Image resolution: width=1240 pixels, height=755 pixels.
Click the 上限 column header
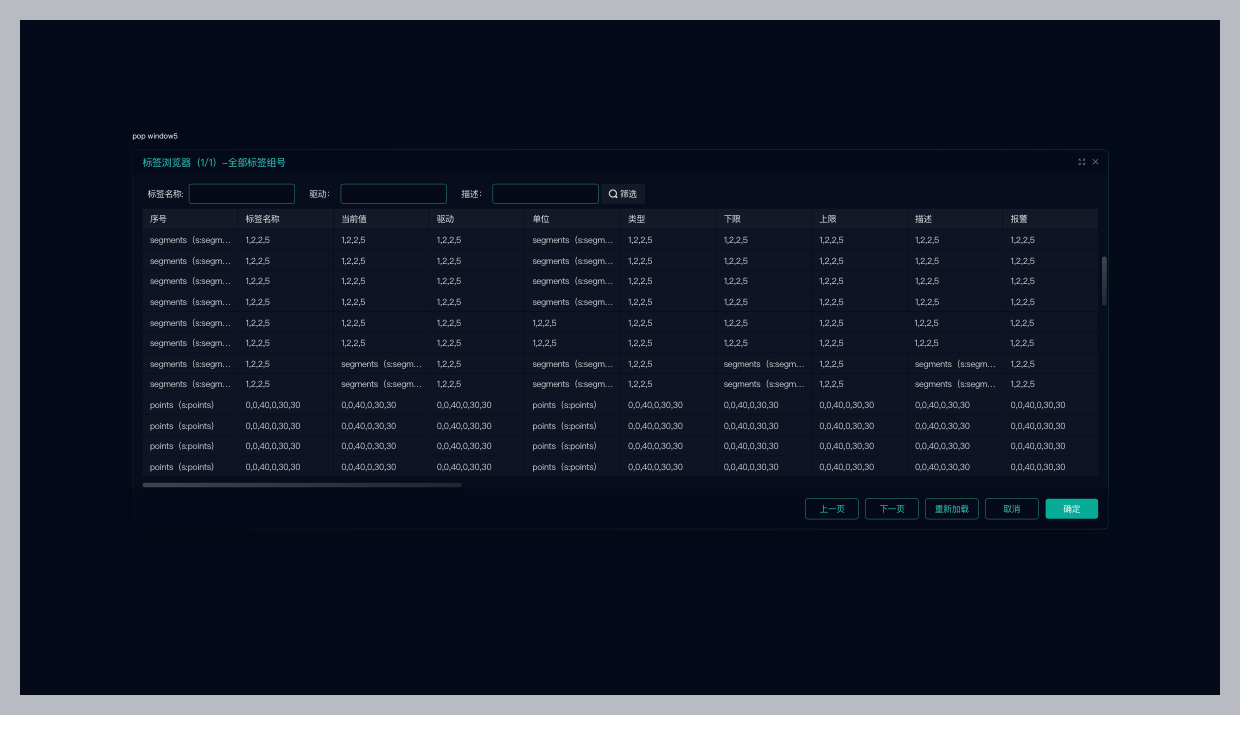[828, 219]
